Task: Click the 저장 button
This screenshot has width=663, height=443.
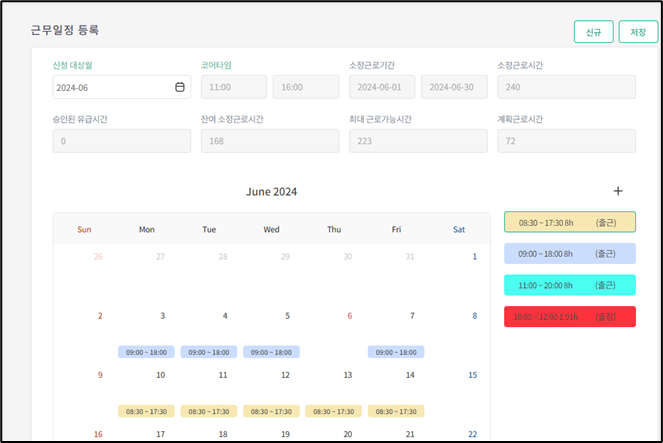Action: pyautogui.click(x=638, y=32)
